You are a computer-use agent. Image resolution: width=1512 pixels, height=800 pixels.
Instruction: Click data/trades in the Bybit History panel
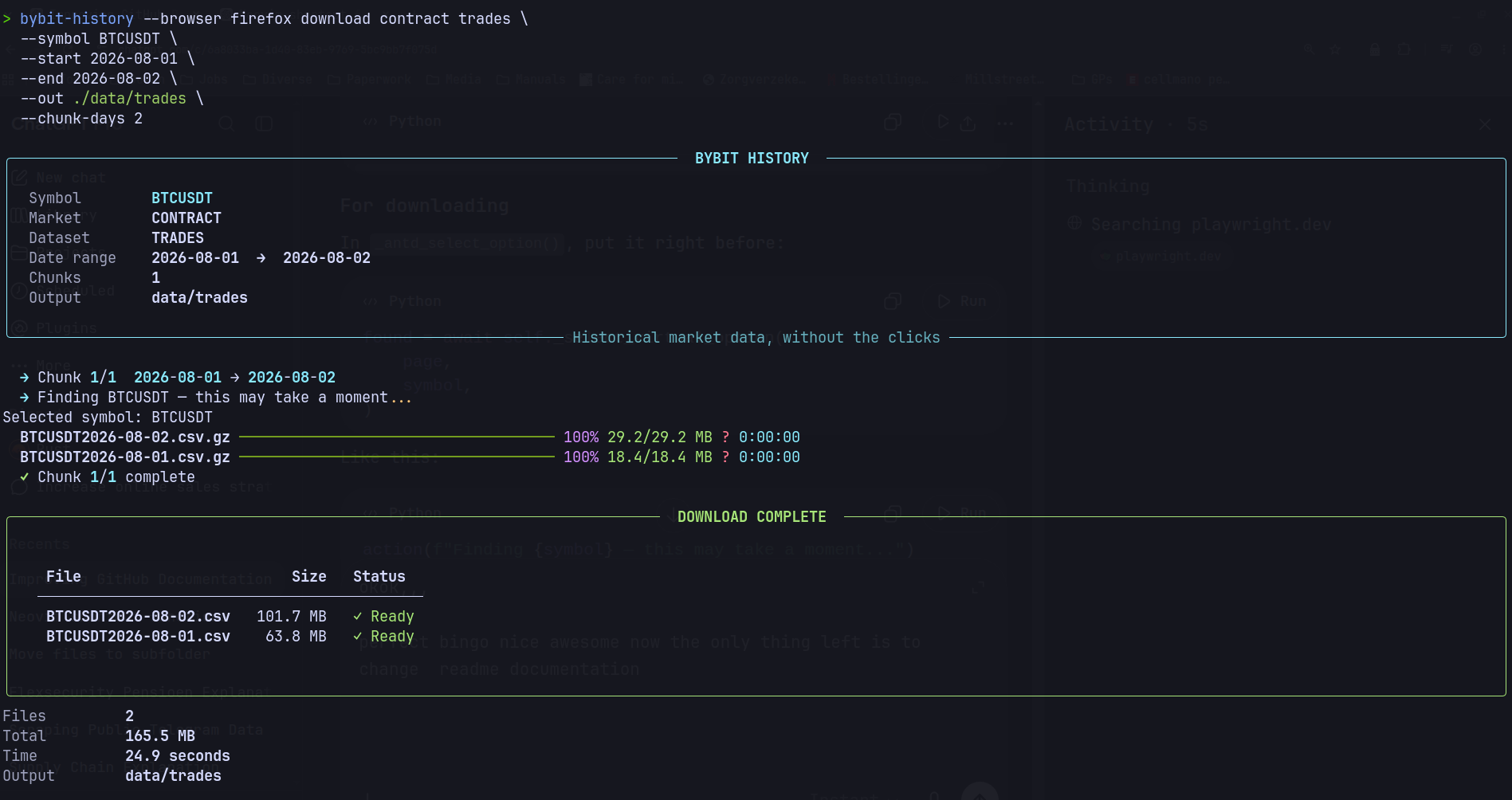tap(199, 297)
